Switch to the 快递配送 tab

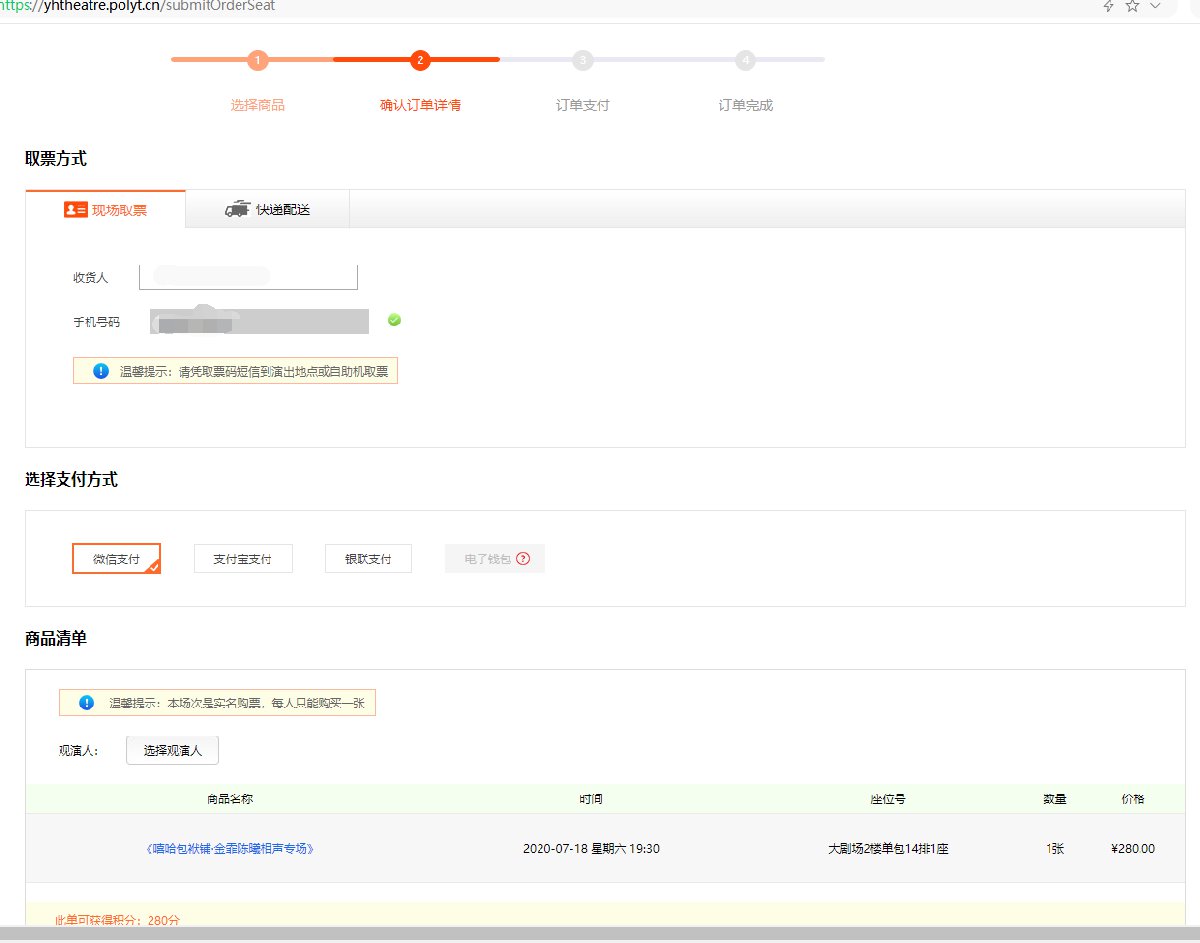pos(268,210)
